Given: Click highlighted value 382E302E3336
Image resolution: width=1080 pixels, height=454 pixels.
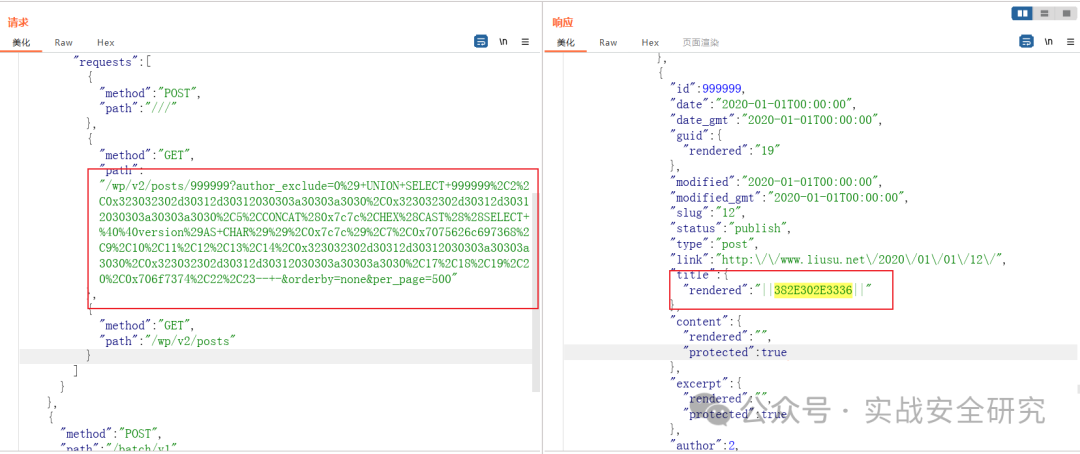Looking at the screenshot, I should coord(813,291).
